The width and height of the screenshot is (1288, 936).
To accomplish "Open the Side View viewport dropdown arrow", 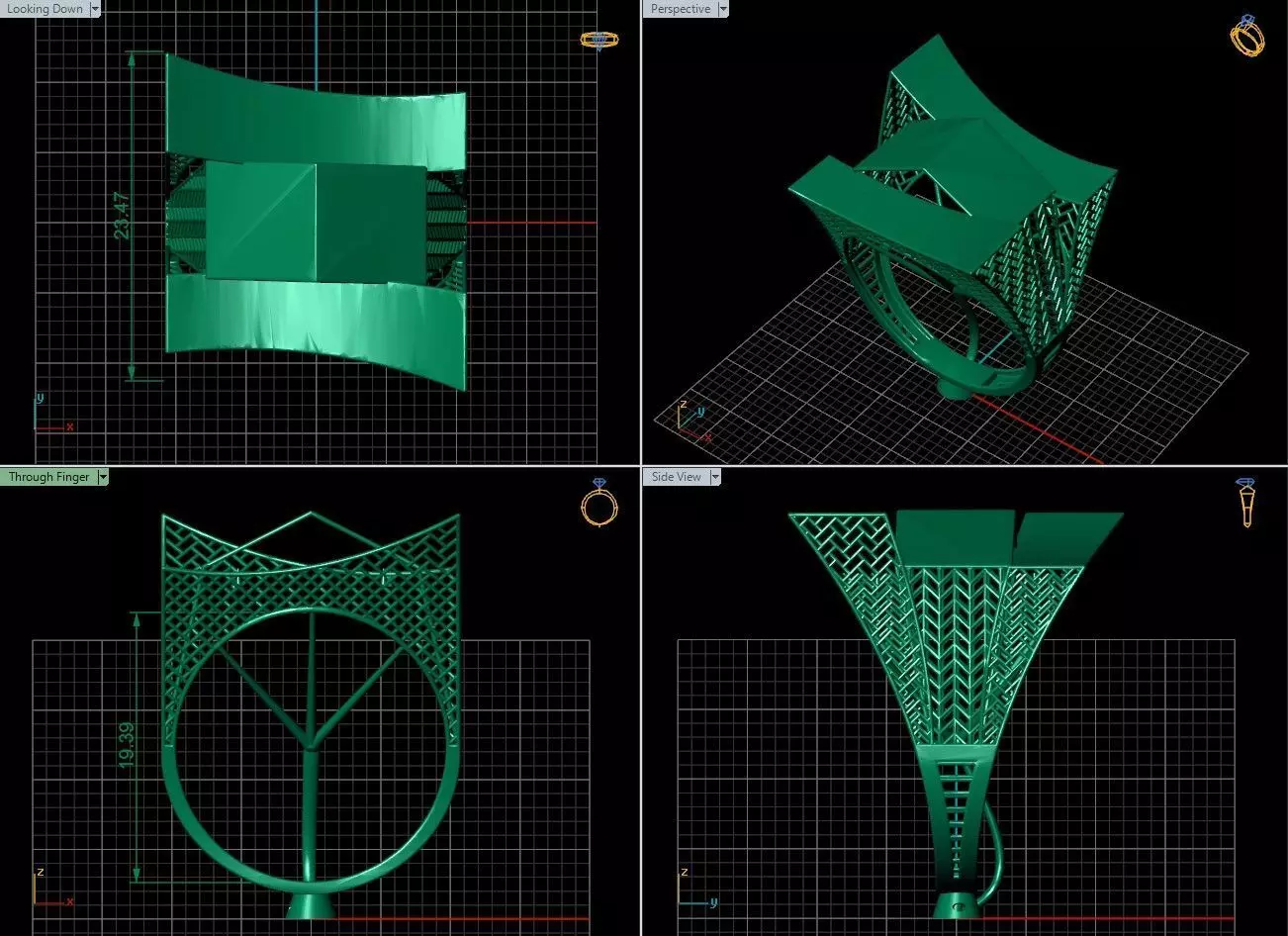I will 715,477.
